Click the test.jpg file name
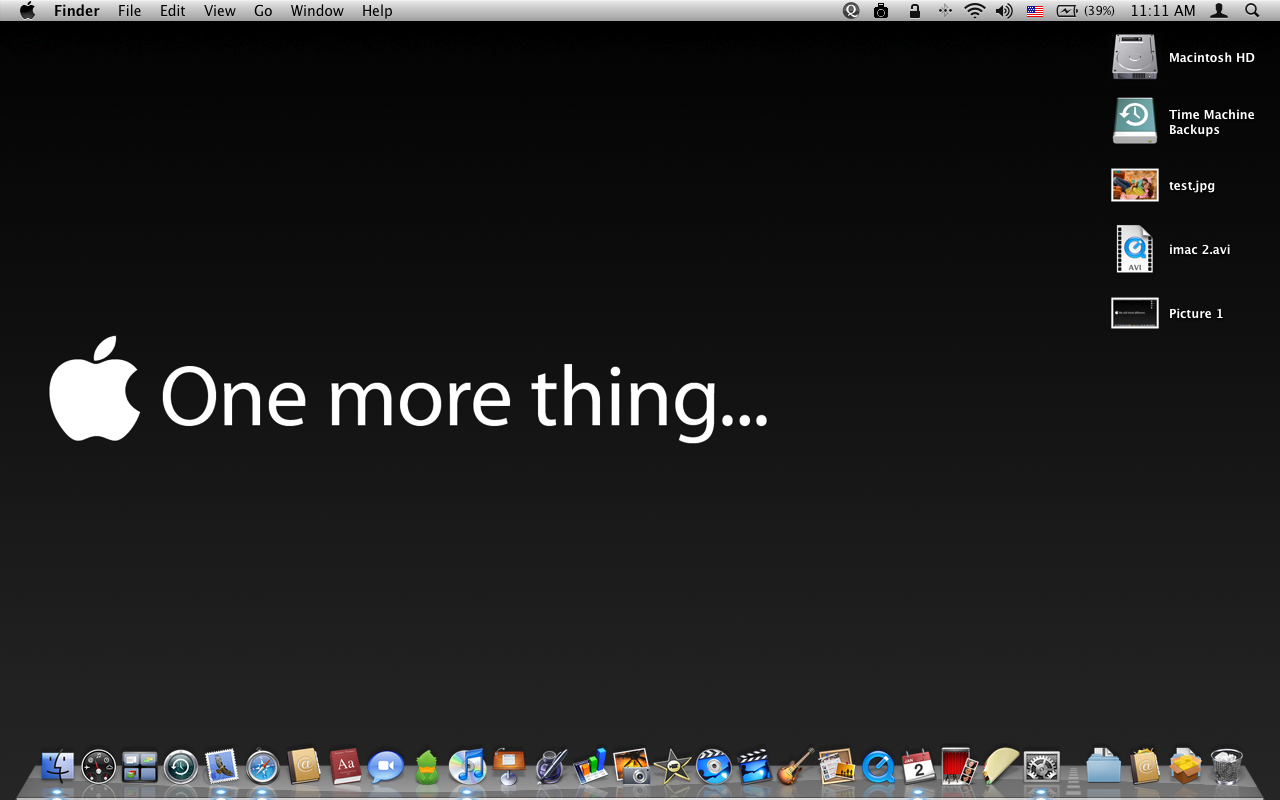 [x=1192, y=186]
